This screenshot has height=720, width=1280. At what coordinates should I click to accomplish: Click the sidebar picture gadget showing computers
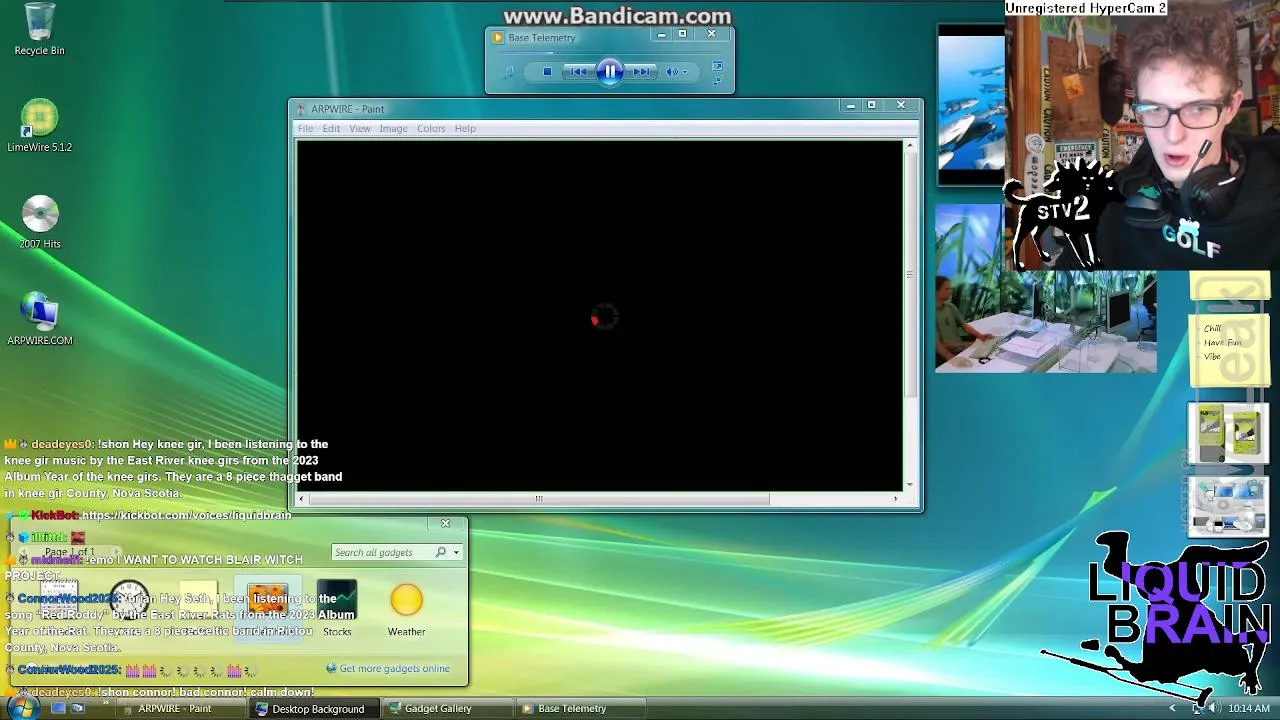point(1228,507)
